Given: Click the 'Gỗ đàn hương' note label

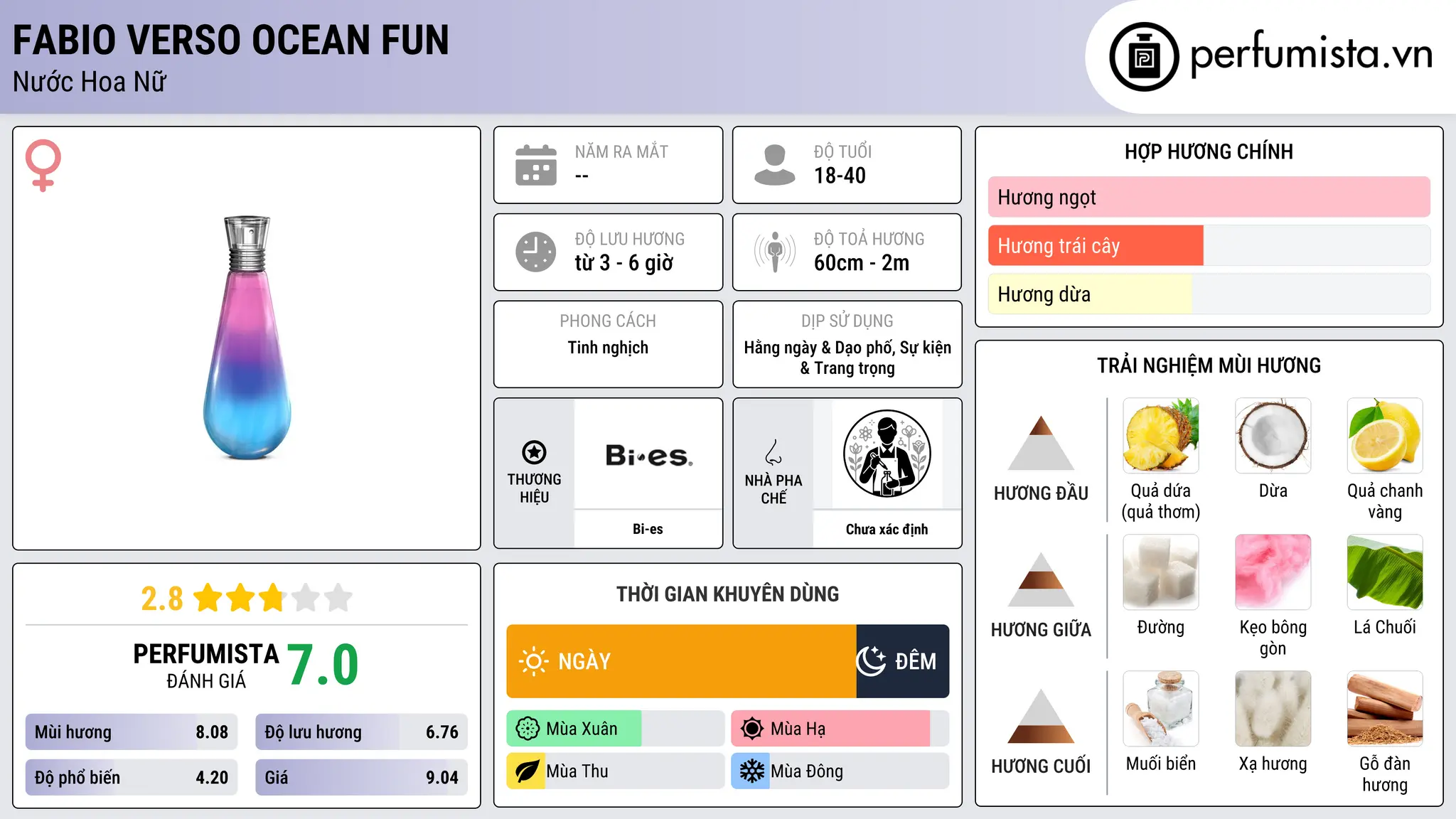Looking at the screenshot, I should click(x=1385, y=774).
